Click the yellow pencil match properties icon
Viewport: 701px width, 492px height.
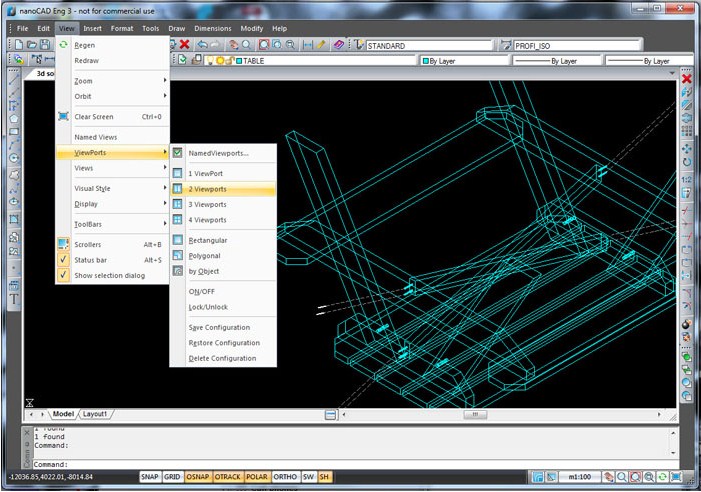tap(321, 44)
